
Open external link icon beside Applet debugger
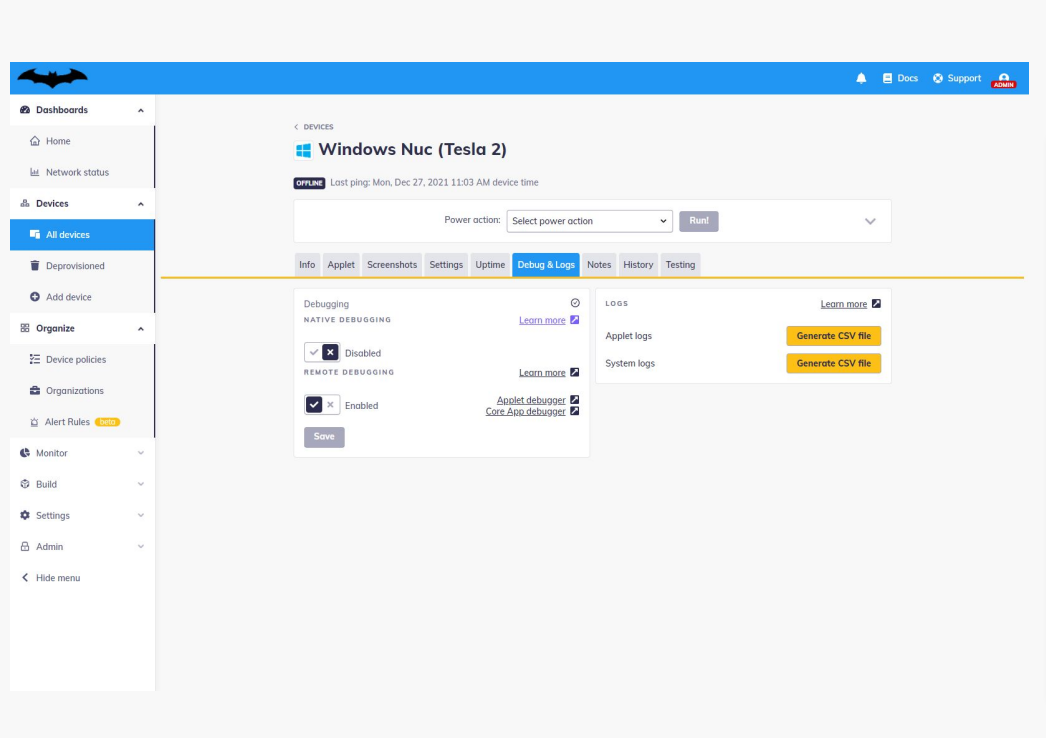click(x=574, y=400)
